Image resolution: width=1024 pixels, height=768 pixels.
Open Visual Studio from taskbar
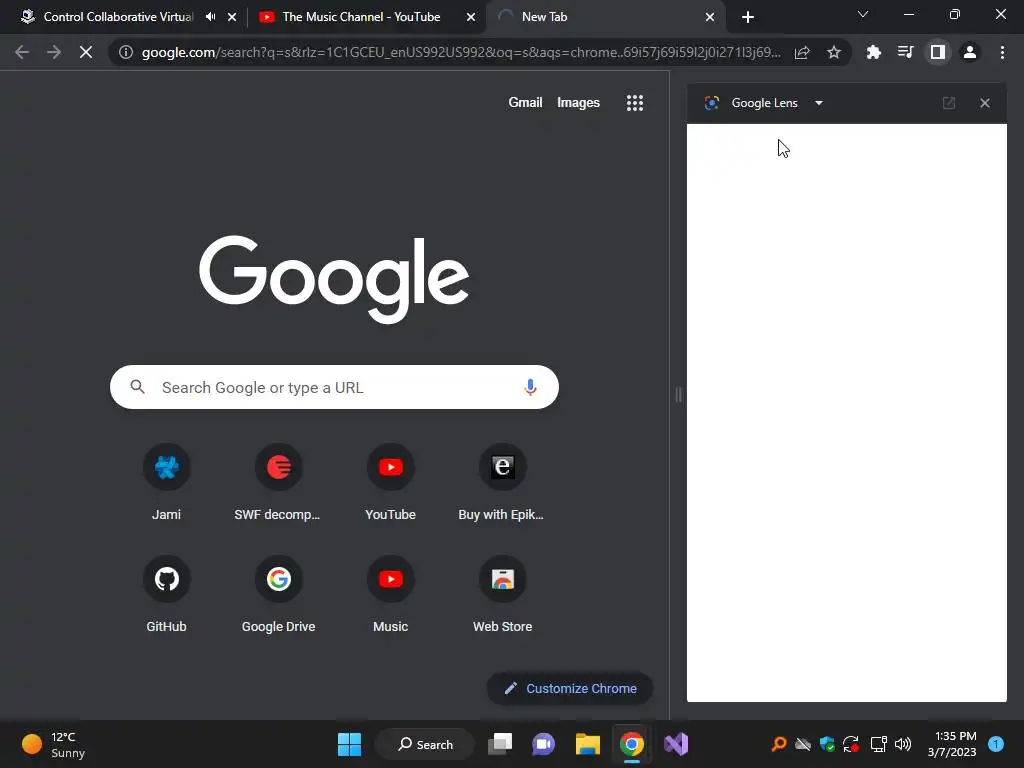coord(676,744)
